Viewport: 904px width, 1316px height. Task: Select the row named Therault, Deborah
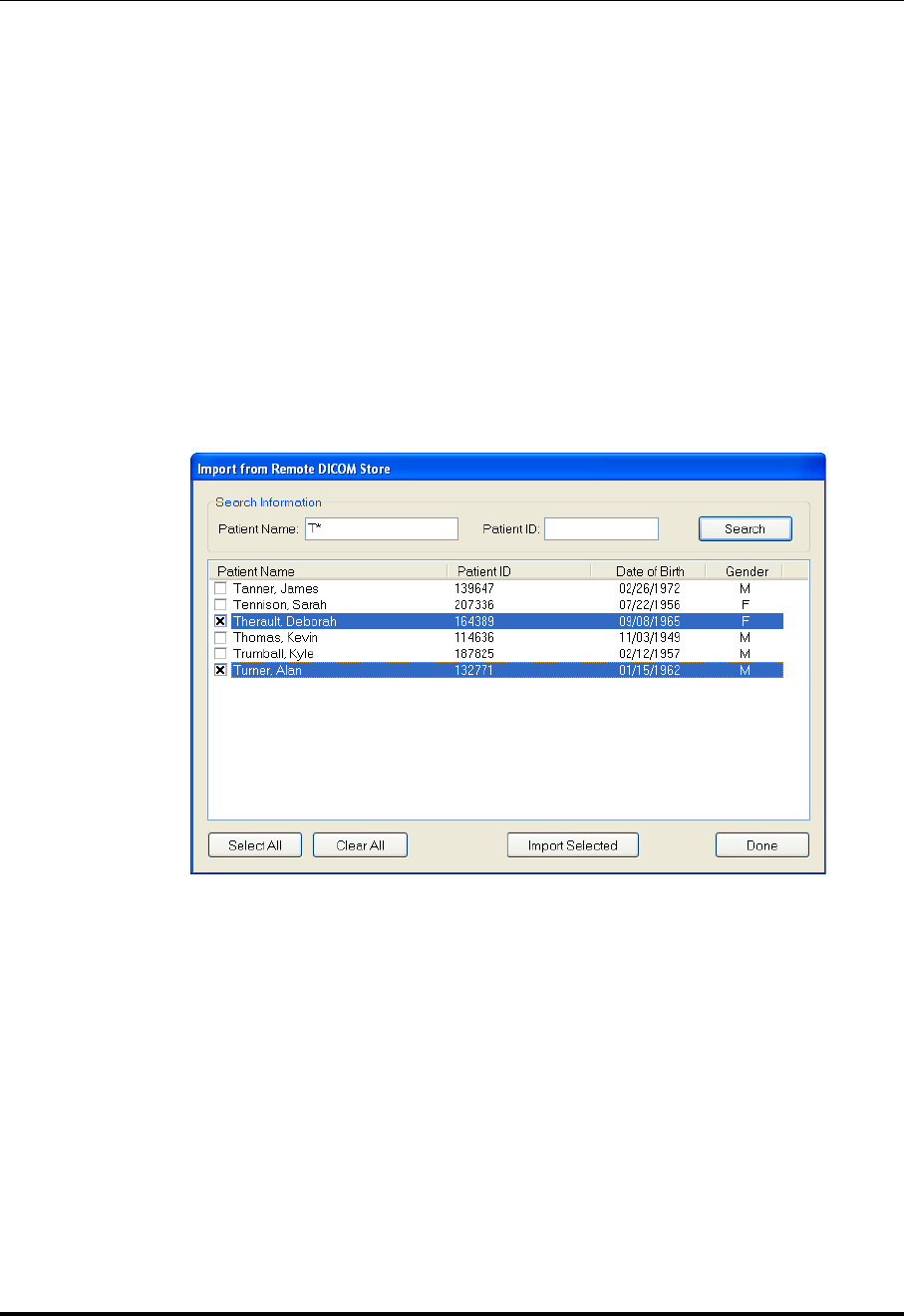pyautogui.click(x=496, y=621)
